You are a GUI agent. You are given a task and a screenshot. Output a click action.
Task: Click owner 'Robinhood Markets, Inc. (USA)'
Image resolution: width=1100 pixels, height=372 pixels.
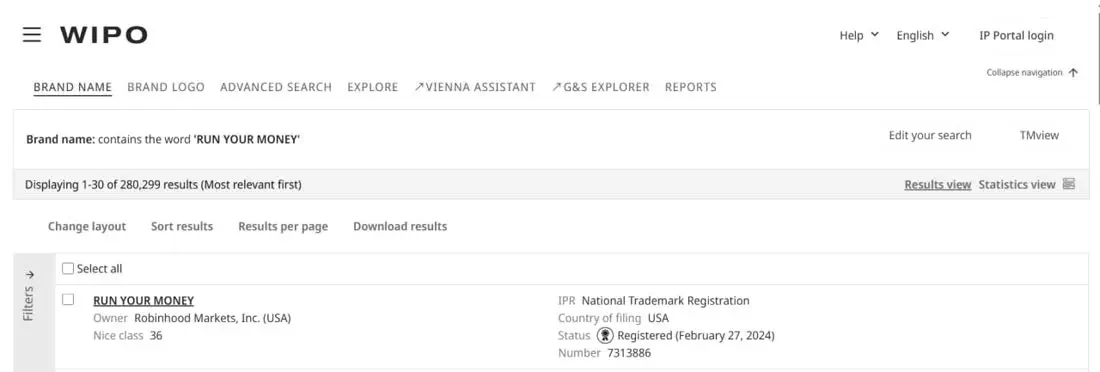213,318
